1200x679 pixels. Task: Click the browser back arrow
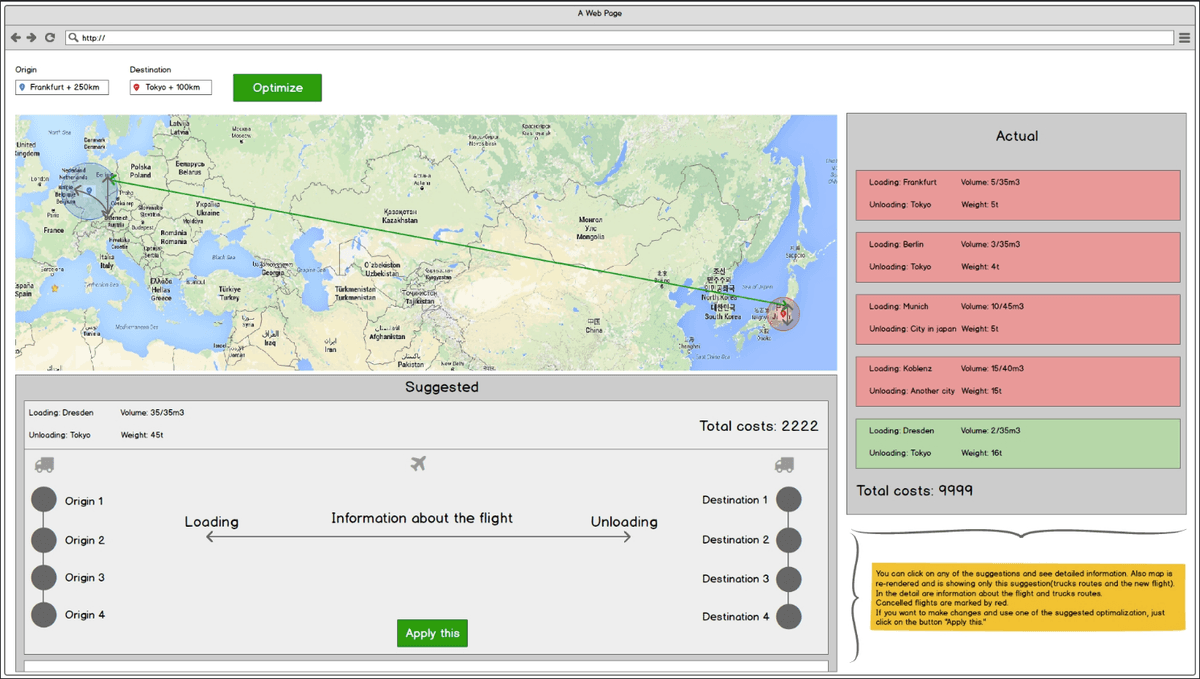tap(16, 38)
